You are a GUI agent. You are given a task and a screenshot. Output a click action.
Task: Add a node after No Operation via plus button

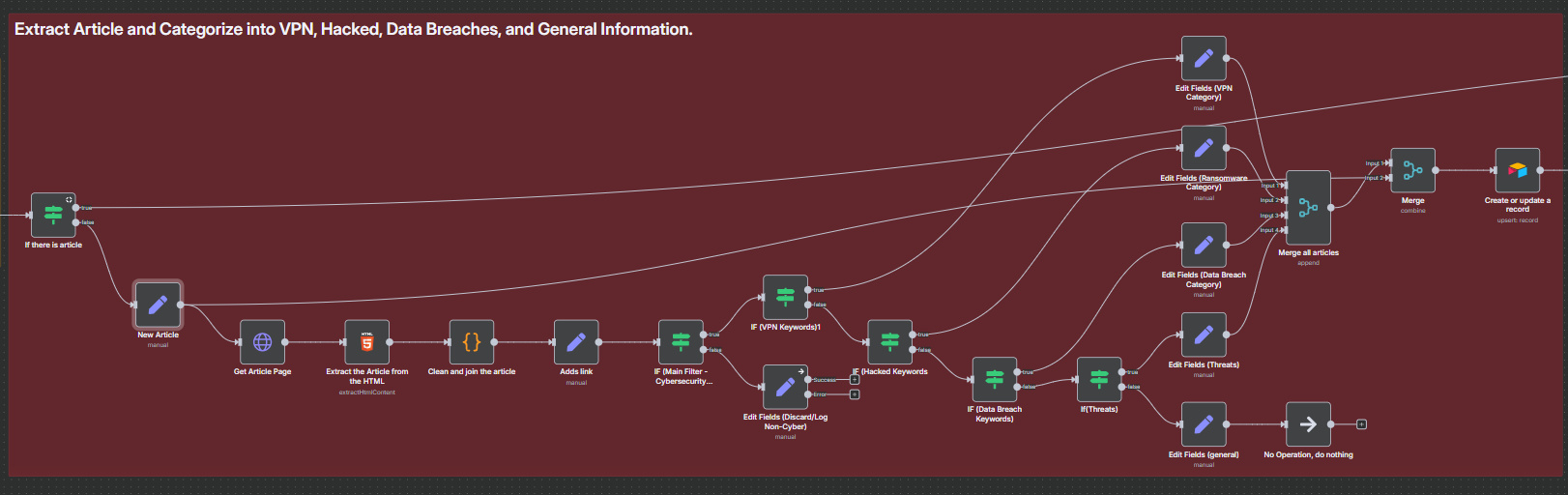(1361, 424)
